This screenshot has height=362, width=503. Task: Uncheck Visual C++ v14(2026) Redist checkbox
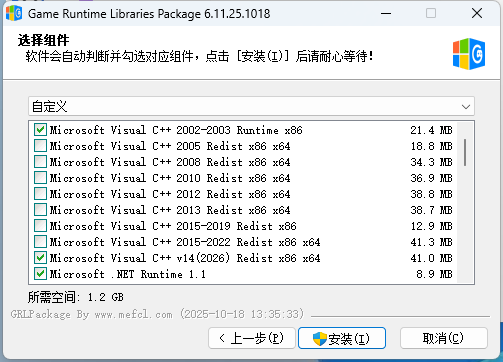pyautogui.click(x=40, y=258)
